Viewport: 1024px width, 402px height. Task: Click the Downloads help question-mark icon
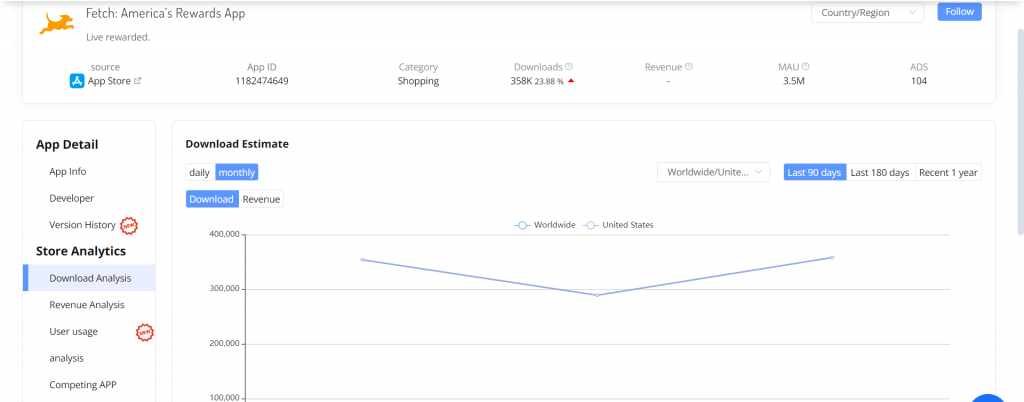(569, 67)
